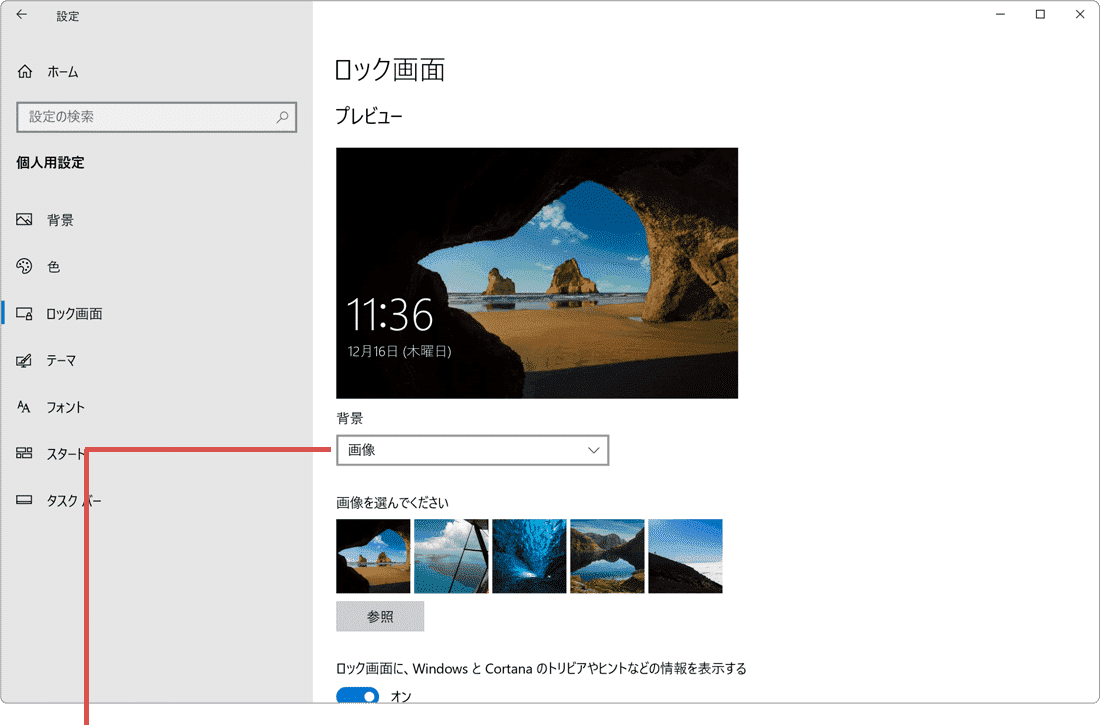Select the 背景 (Background) sidebar icon
The width and height of the screenshot is (1100, 725).
pyautogui.click(x=24, y=220)
